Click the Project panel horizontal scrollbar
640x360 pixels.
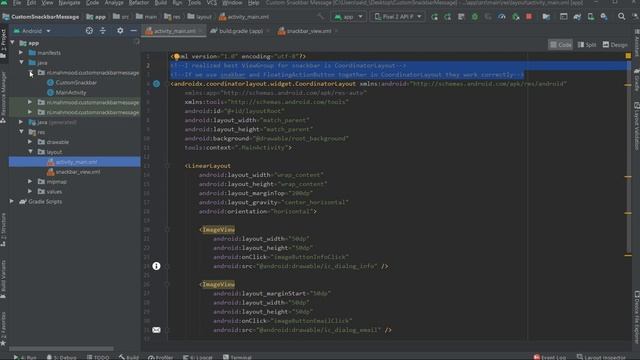[x=61, y=349]
